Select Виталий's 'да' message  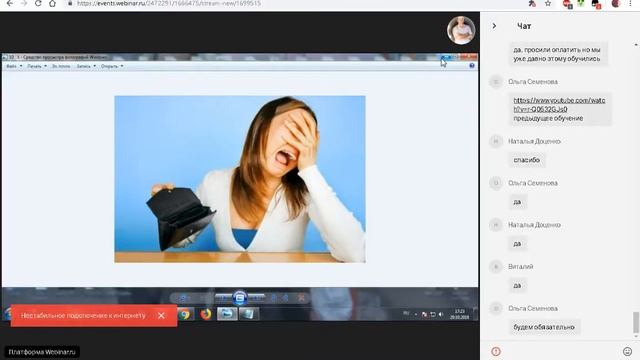[x=517, y=285]
